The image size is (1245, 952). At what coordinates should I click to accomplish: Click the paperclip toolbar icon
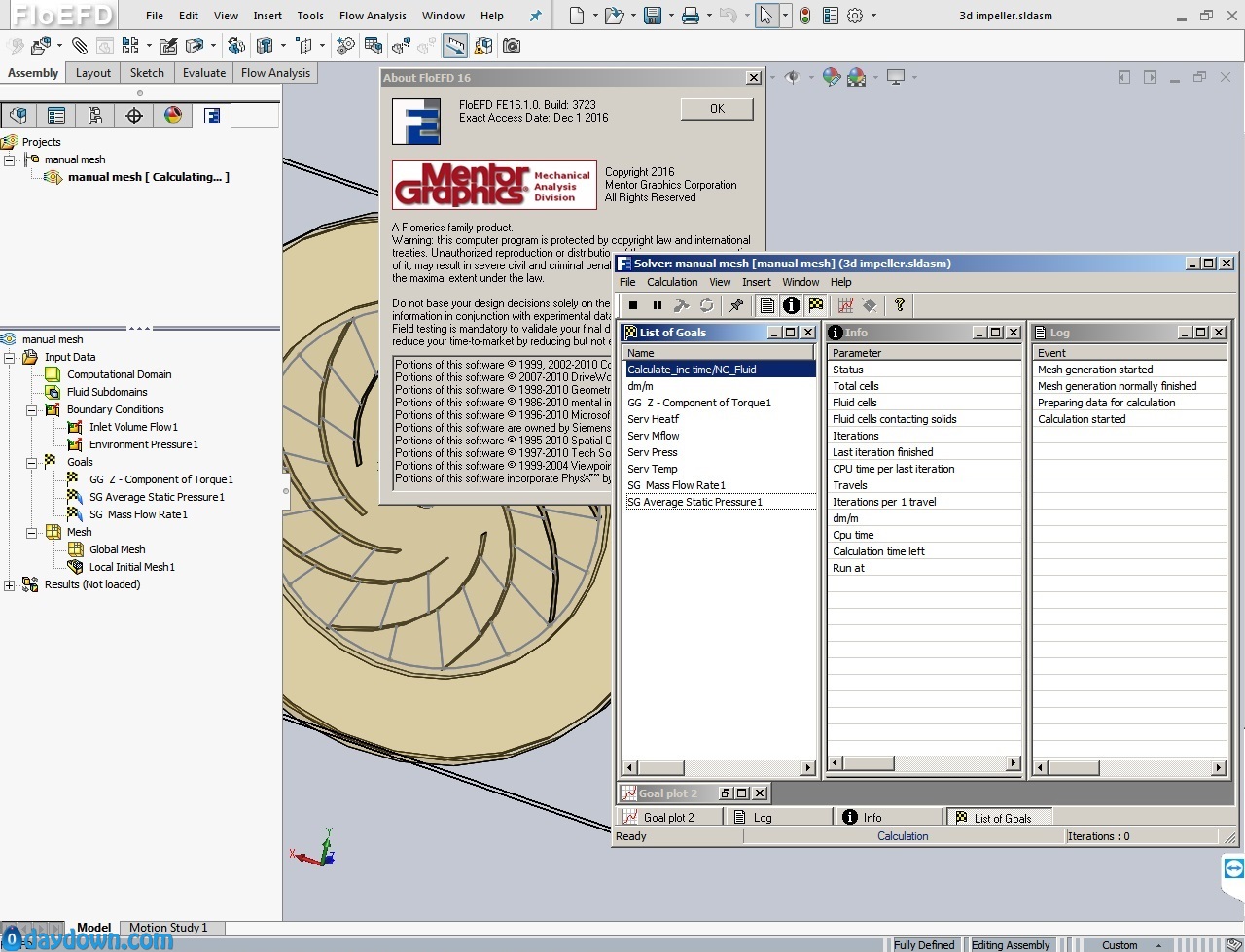[x=80, y=46]
